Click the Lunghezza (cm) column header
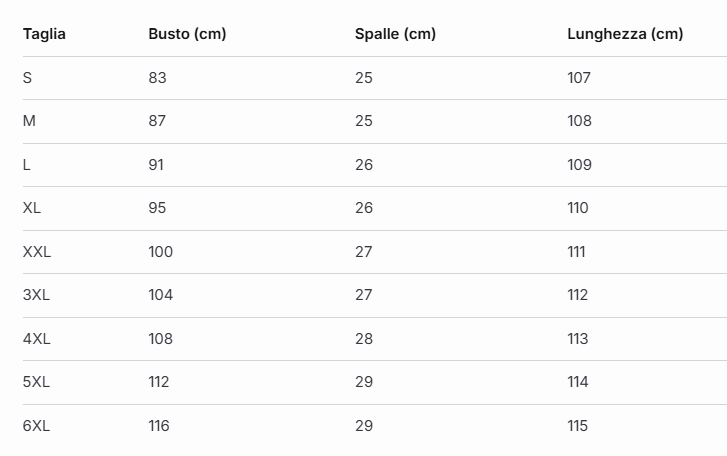Screen dimensions: 727x456 625,34
